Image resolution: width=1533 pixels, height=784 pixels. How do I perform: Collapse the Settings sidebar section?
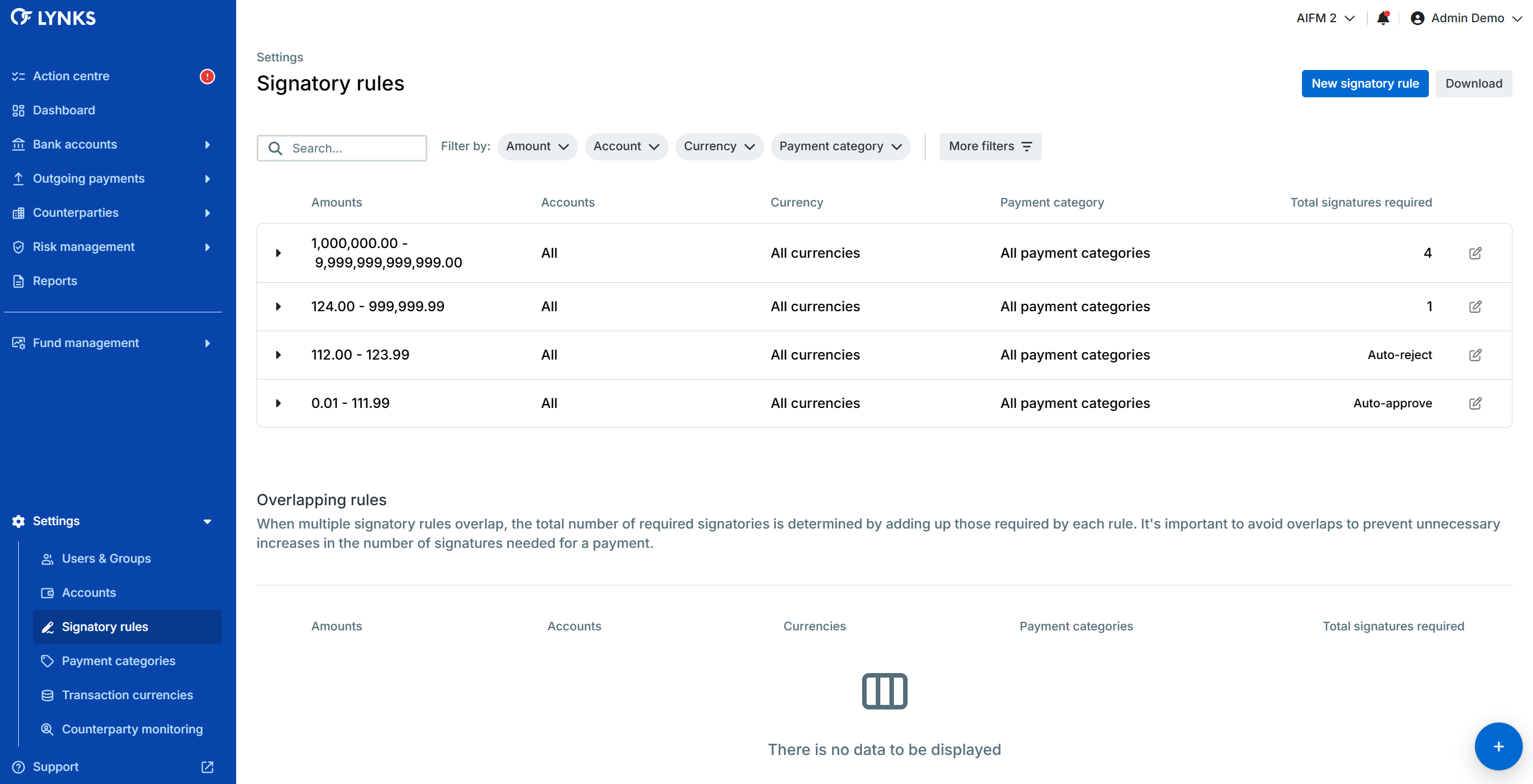[207, 521]
